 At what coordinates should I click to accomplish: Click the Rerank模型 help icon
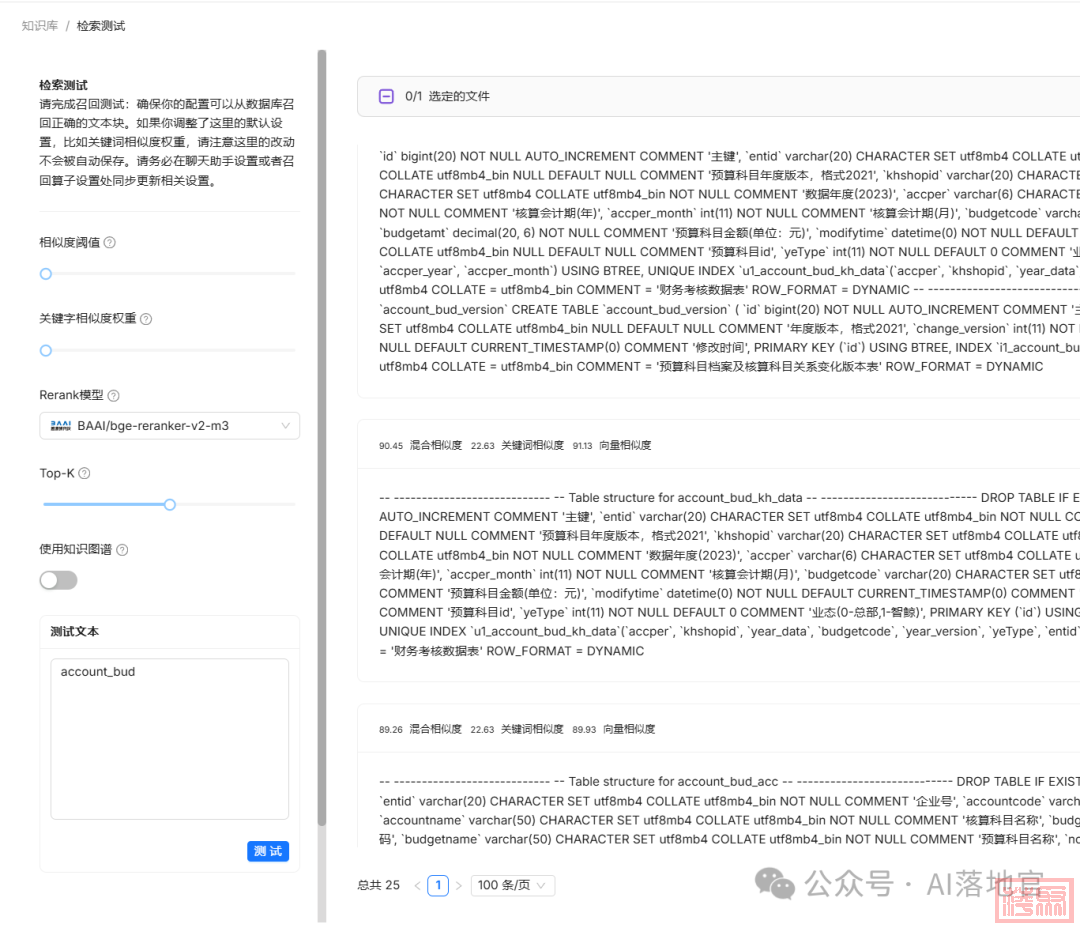click(x=113, y=396)
